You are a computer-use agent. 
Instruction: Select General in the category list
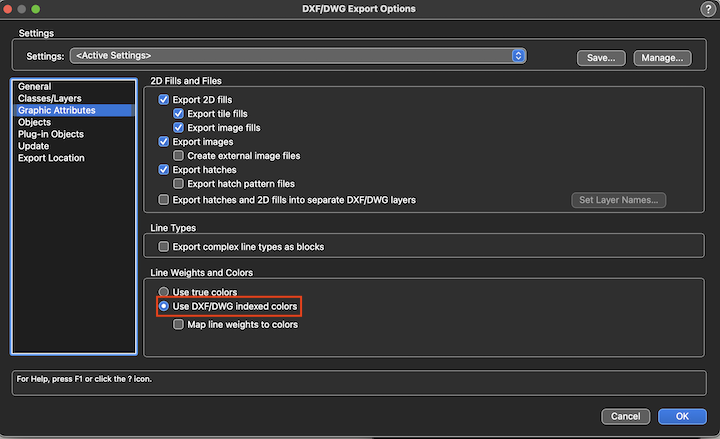click(x=35, y=87)
